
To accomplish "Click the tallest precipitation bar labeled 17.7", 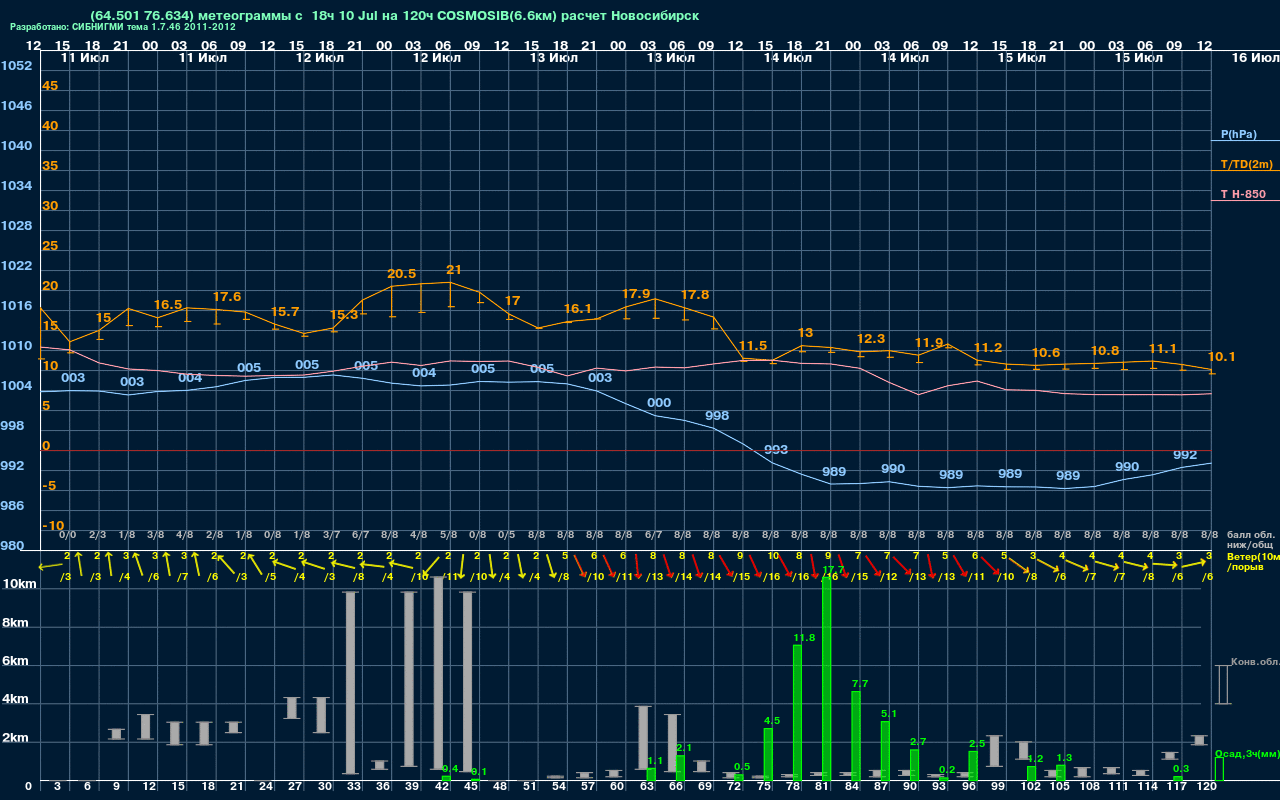I will point(827,680).
